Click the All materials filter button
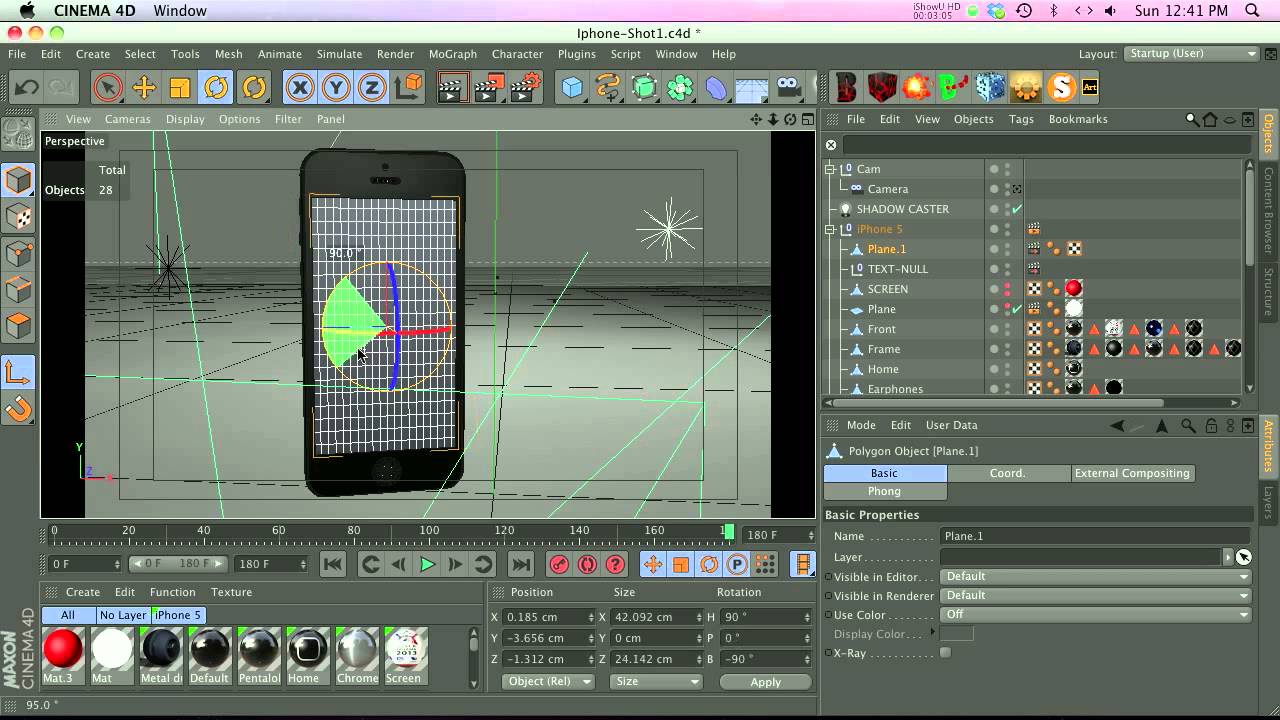This screenshot has height=720, width=1280. [68, 615]
